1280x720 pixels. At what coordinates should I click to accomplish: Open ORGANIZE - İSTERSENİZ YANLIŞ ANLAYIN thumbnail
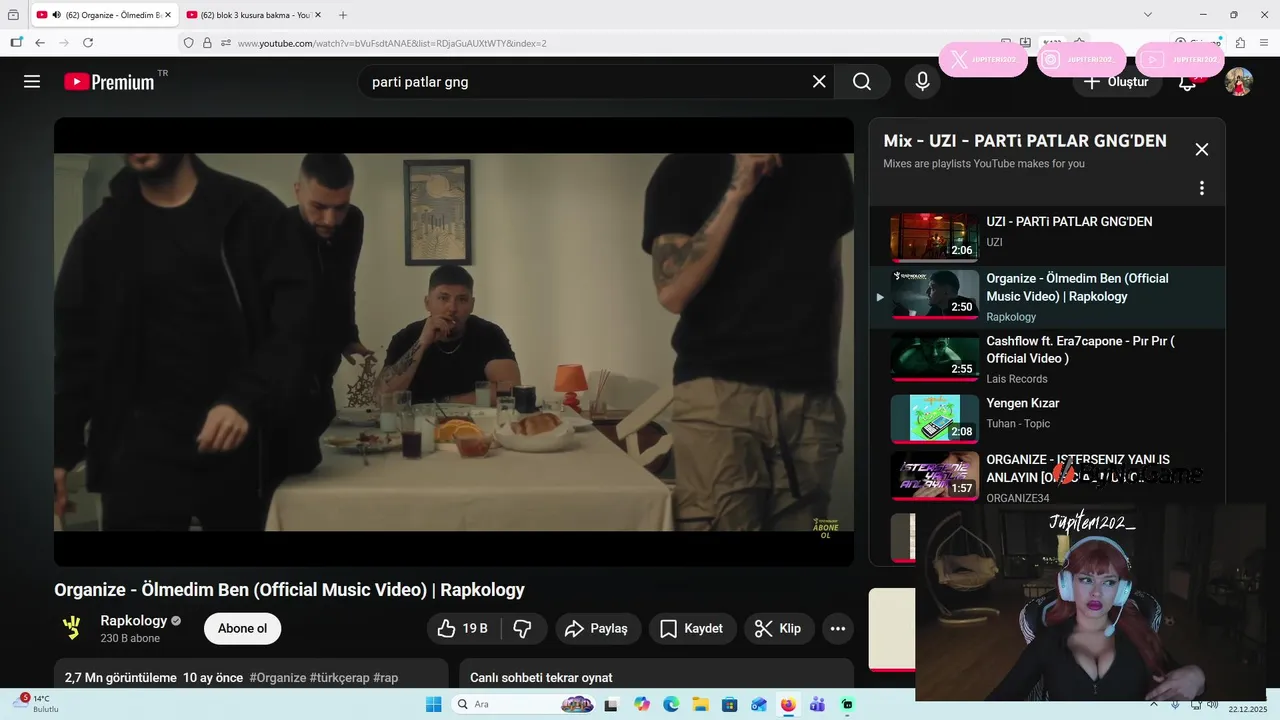tap(935, 476)
